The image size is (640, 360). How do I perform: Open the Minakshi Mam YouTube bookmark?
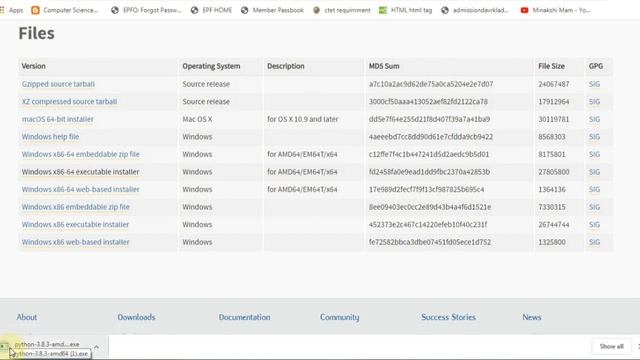pos(556,10)
